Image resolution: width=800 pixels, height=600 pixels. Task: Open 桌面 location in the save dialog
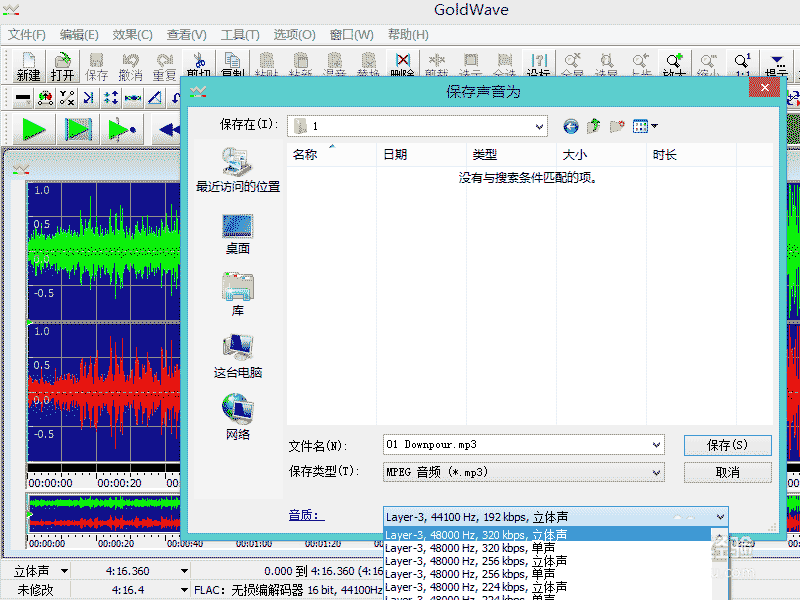(x=236, y=232)
